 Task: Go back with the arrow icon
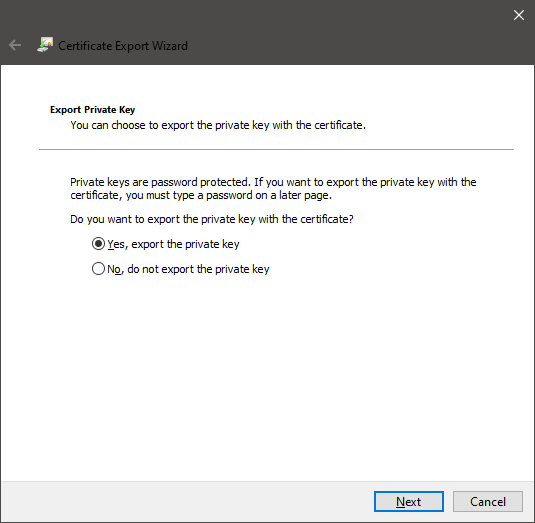(15, 45)
